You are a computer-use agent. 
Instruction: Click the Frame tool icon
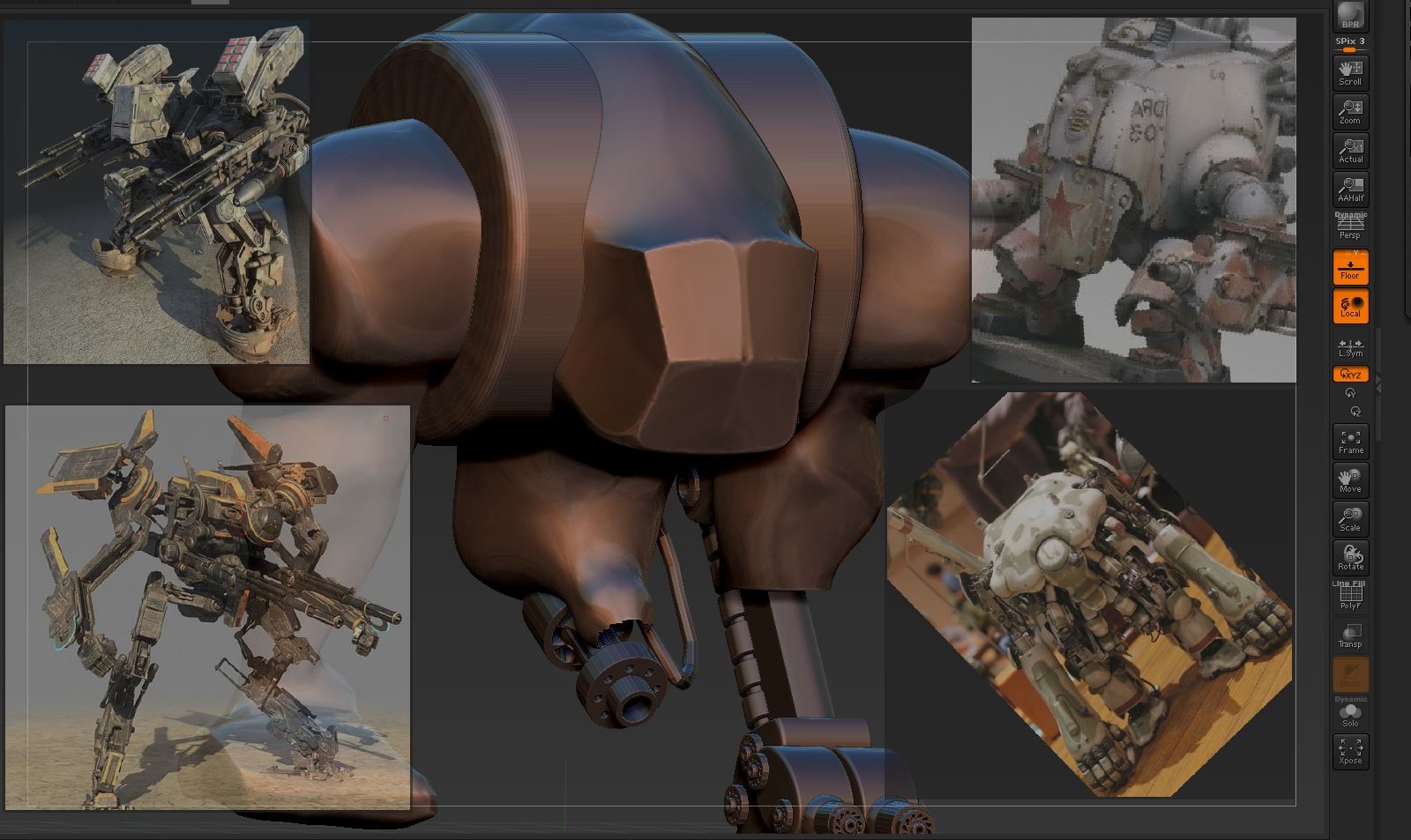1349,441
